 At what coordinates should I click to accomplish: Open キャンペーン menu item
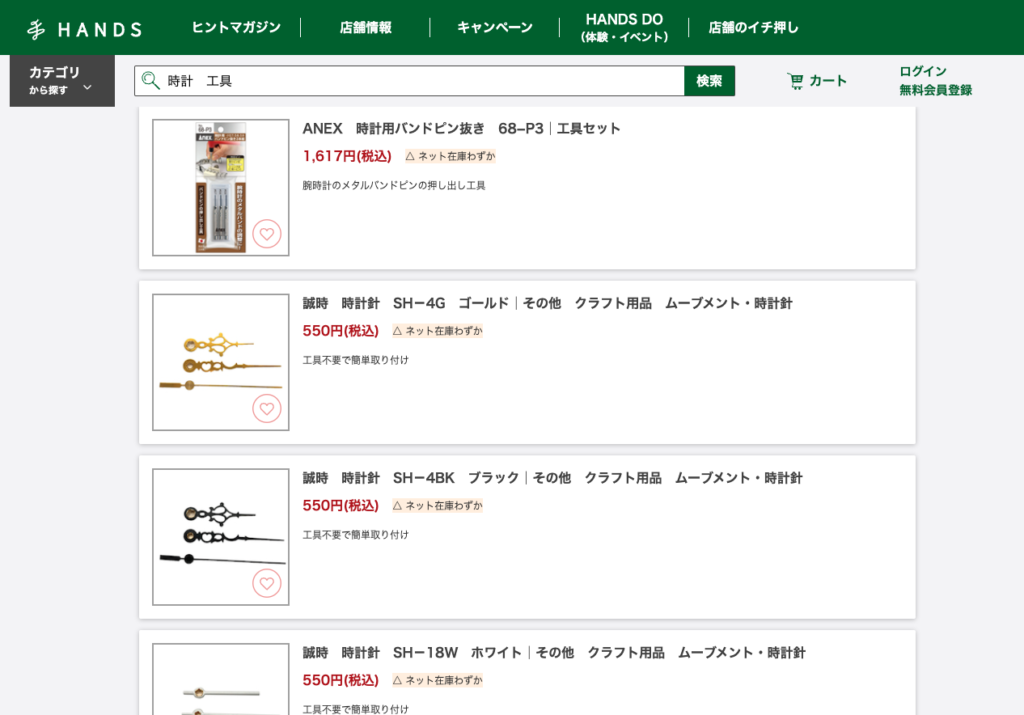point(495,27)
